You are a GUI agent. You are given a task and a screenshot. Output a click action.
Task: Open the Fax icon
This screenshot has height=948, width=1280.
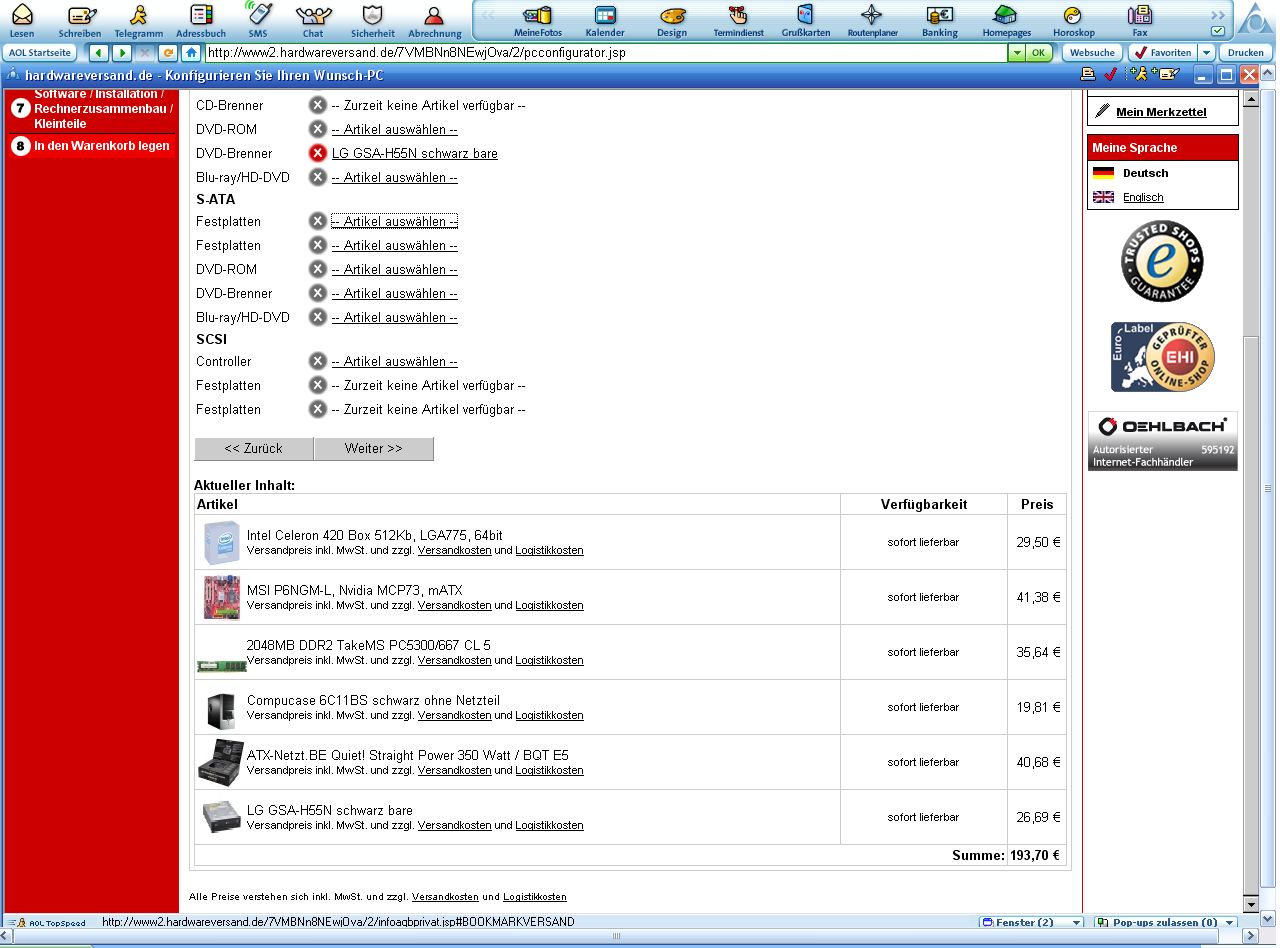[1139, 19]
